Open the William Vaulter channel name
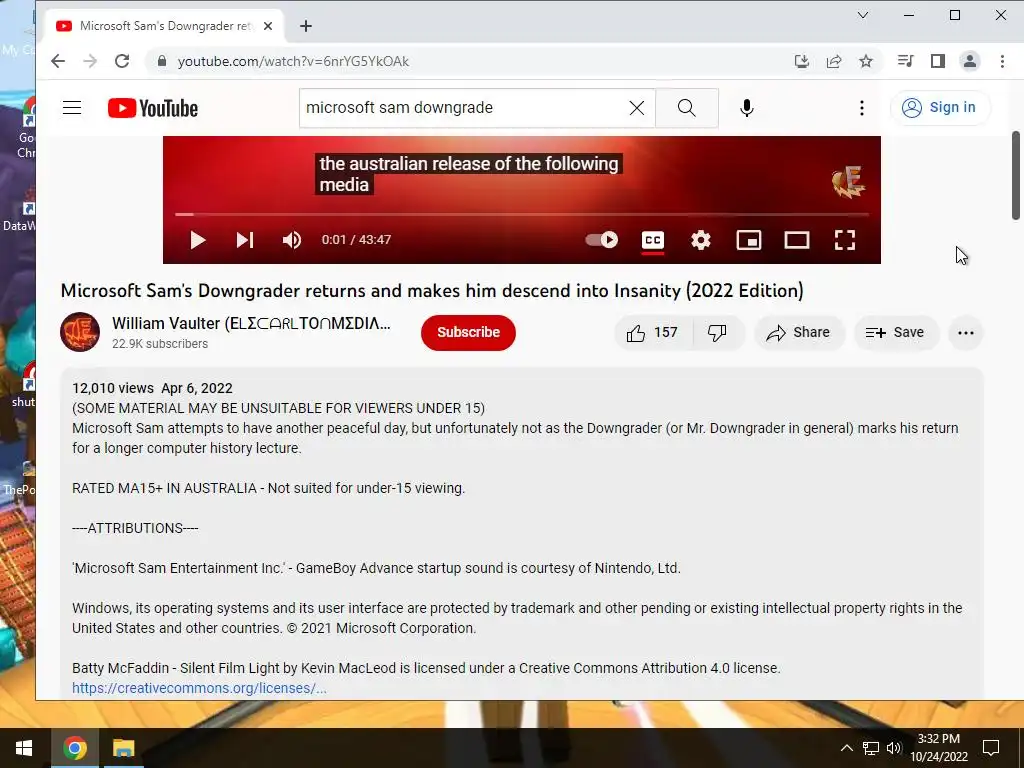Image resolution: width=1024 pixels, height=768 pixels. click(x=251, y=323)
